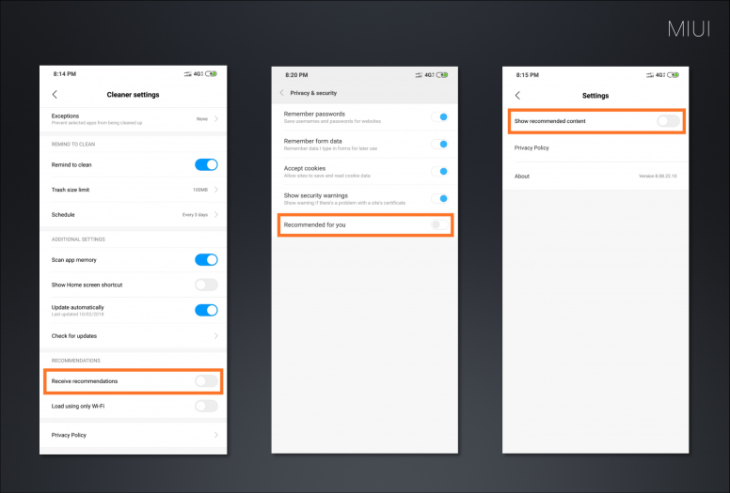Tap battery icon on Cleaner settings screen
Screen dimensions: 730x493
point(213,74)
